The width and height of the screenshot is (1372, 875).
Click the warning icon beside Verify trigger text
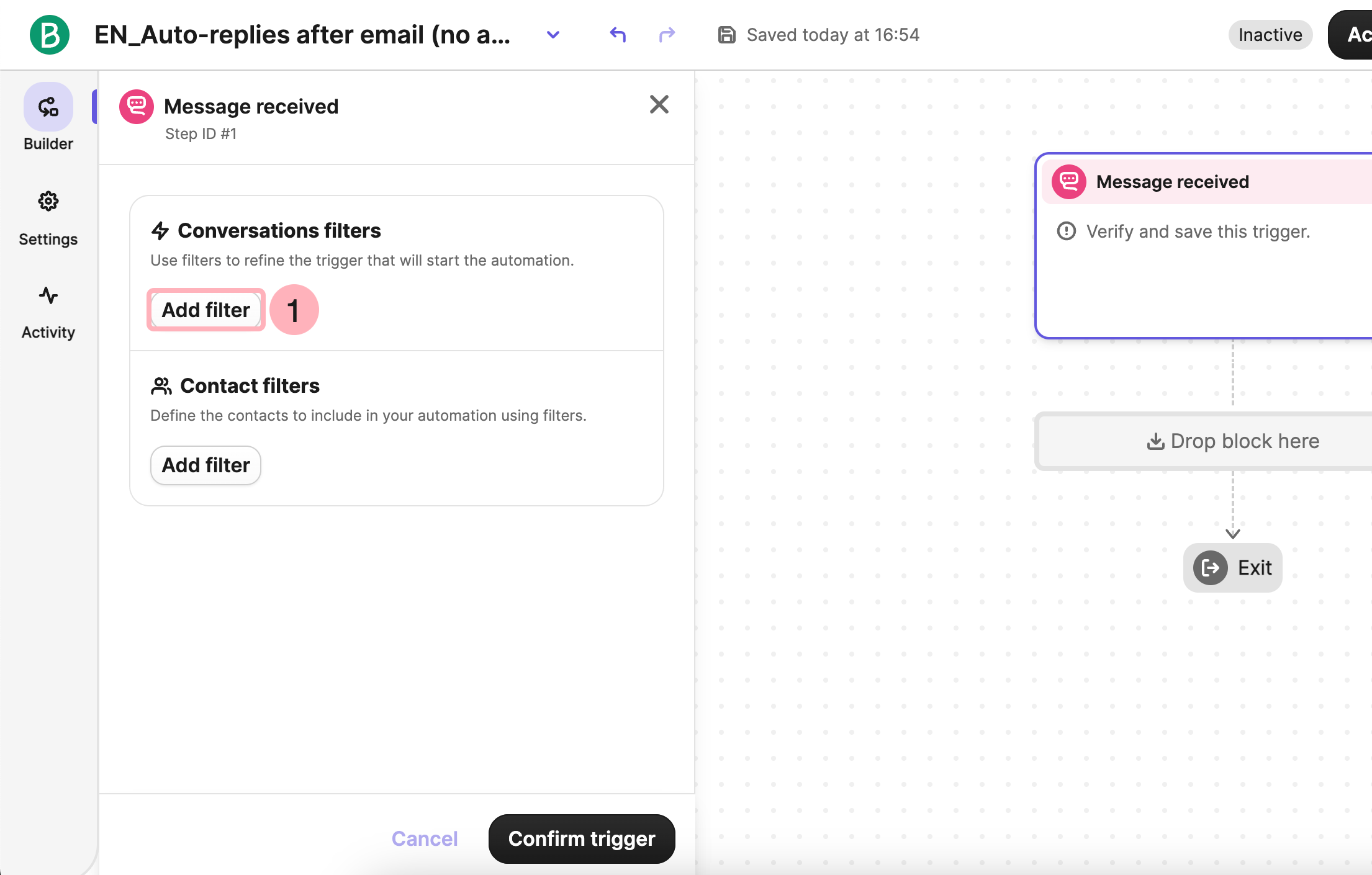click(x=1067, y=231)
